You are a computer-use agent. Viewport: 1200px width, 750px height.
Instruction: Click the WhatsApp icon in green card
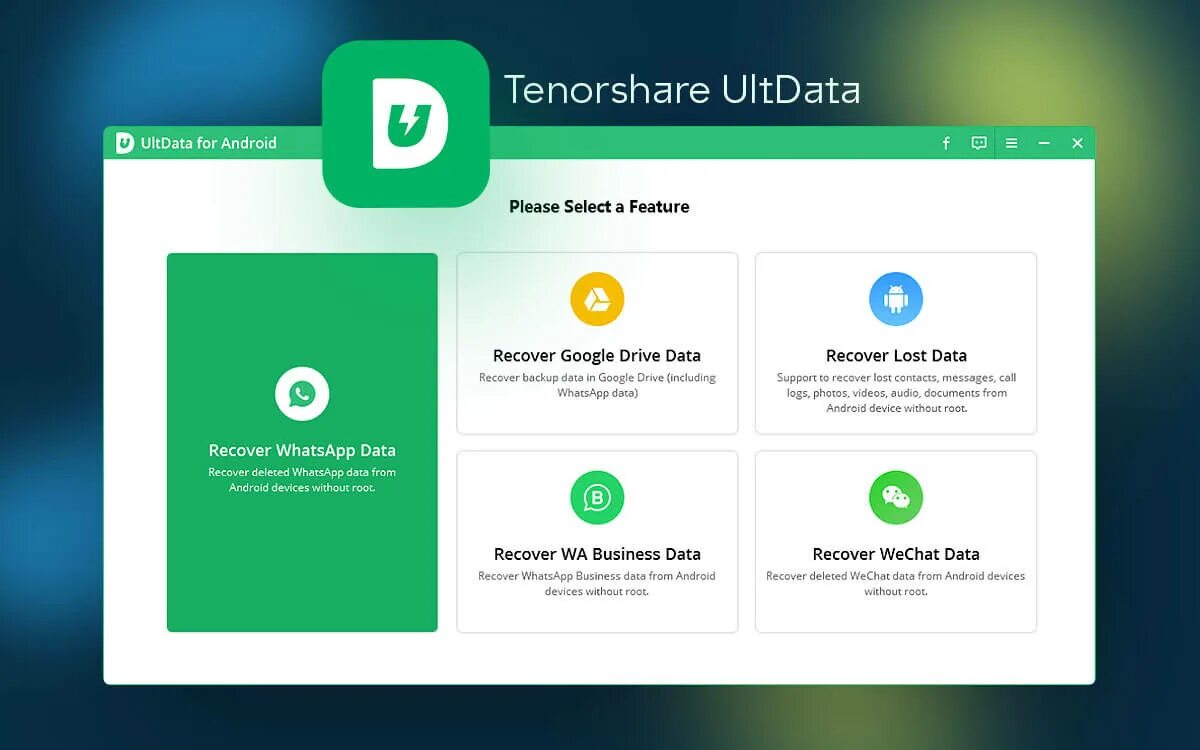coord(302,394)
